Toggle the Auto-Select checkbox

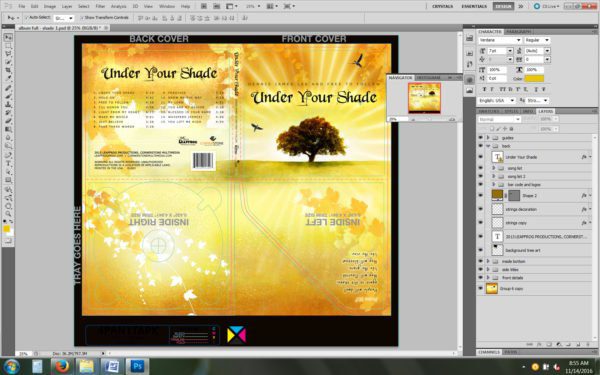[27, 18]
